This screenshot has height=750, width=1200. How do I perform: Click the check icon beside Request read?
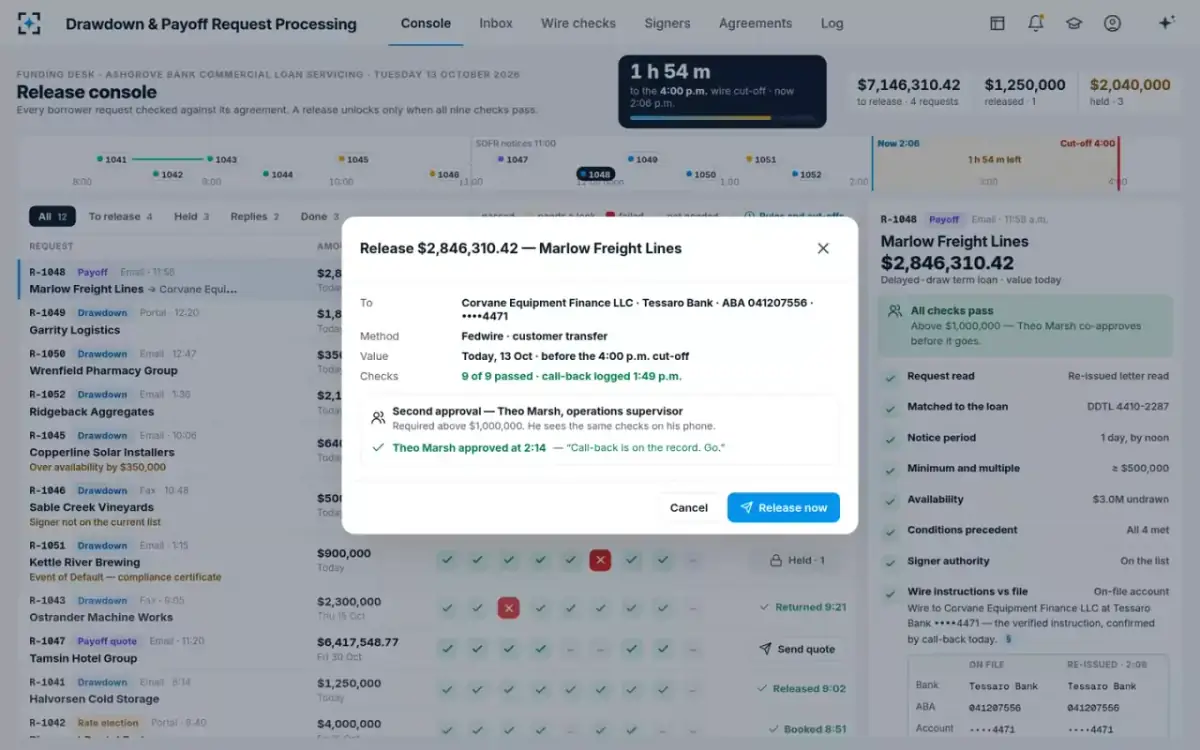click(x=890, y=377)
